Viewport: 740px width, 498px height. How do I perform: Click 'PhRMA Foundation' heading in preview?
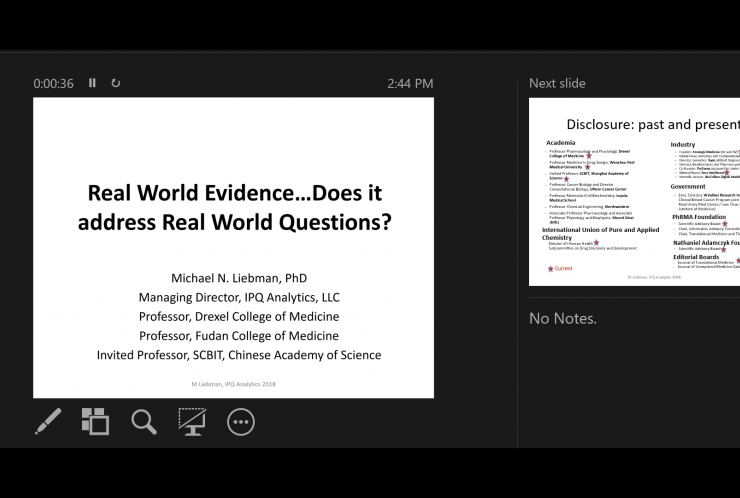coord(699,217)
